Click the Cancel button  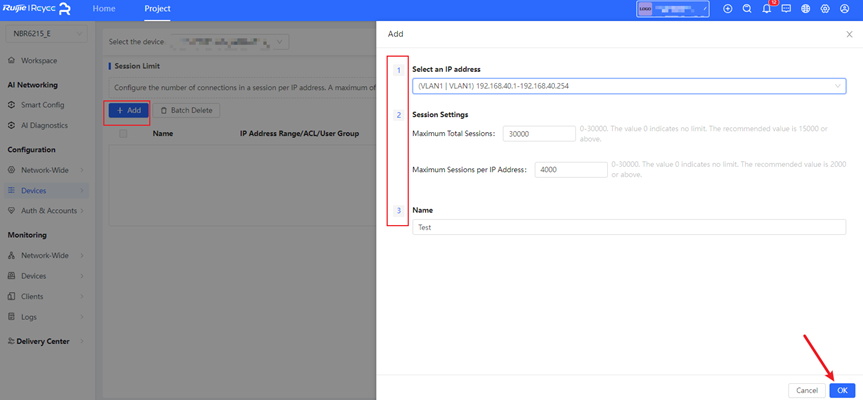806,390
